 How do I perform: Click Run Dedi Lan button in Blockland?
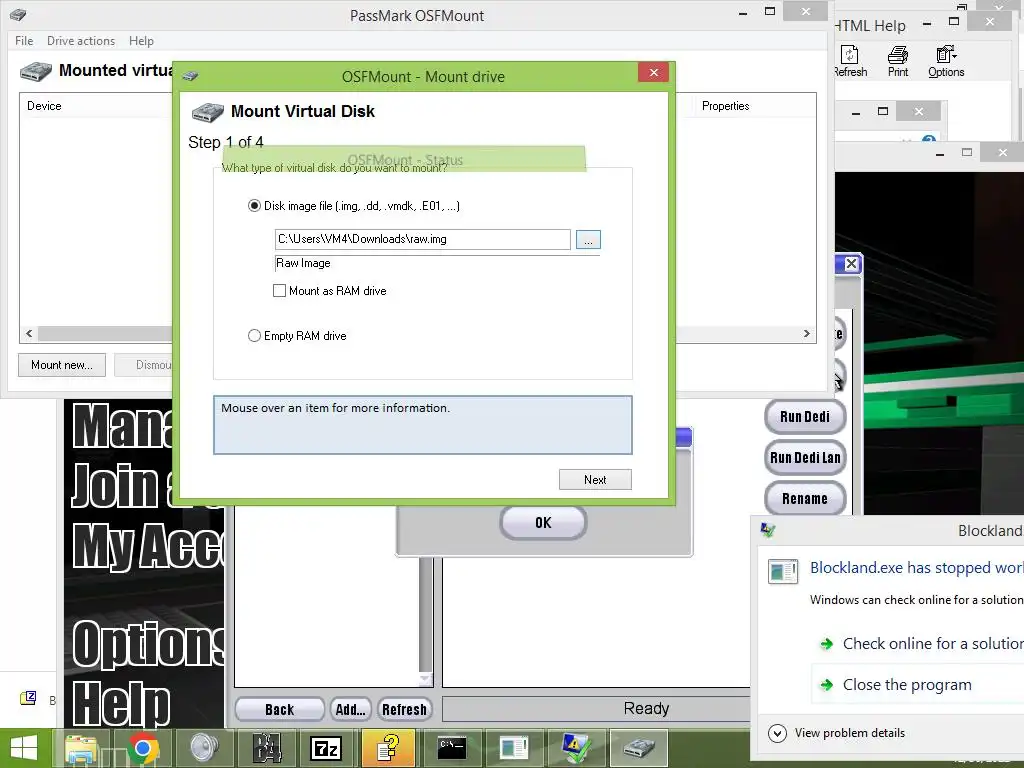click(x=805, y=458)
